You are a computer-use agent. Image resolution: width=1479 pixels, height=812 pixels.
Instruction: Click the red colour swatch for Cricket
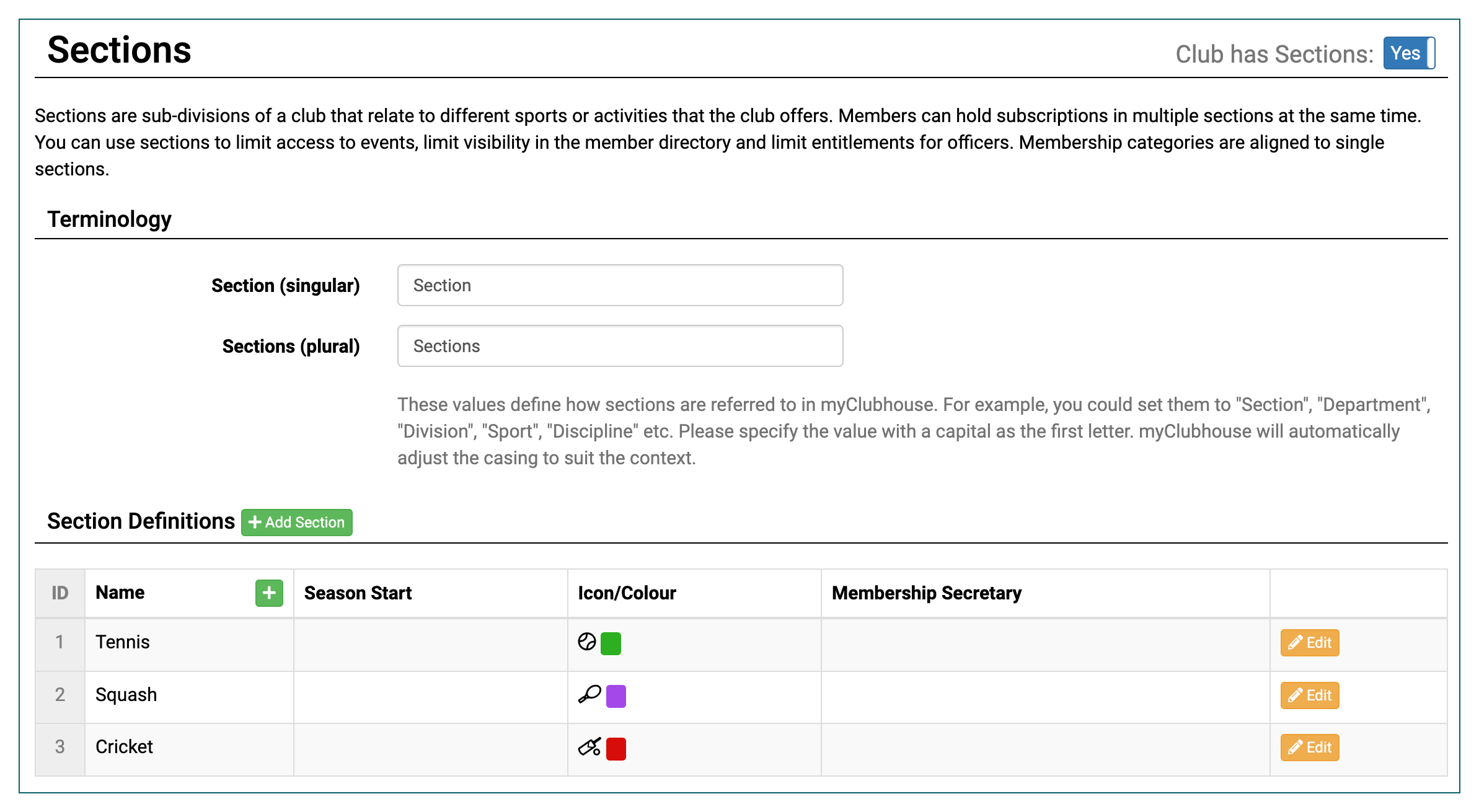[x=616, y=749]
